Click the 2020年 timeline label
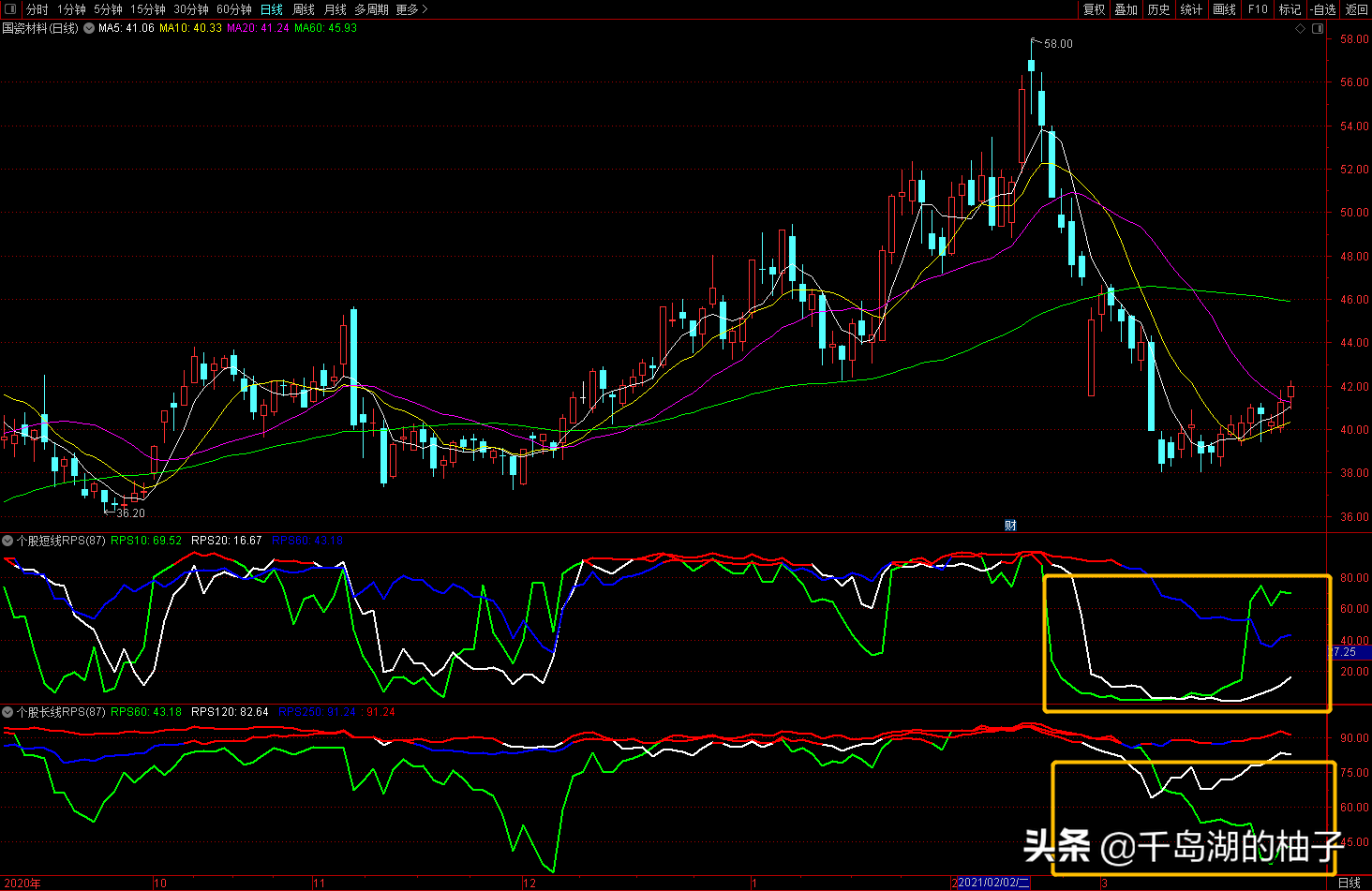Viewport: 1372px width, 891px height. tap(22, 884)
